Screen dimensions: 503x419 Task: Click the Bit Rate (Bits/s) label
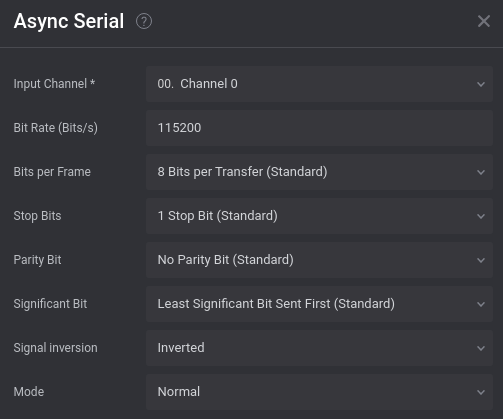coord(56,128)
